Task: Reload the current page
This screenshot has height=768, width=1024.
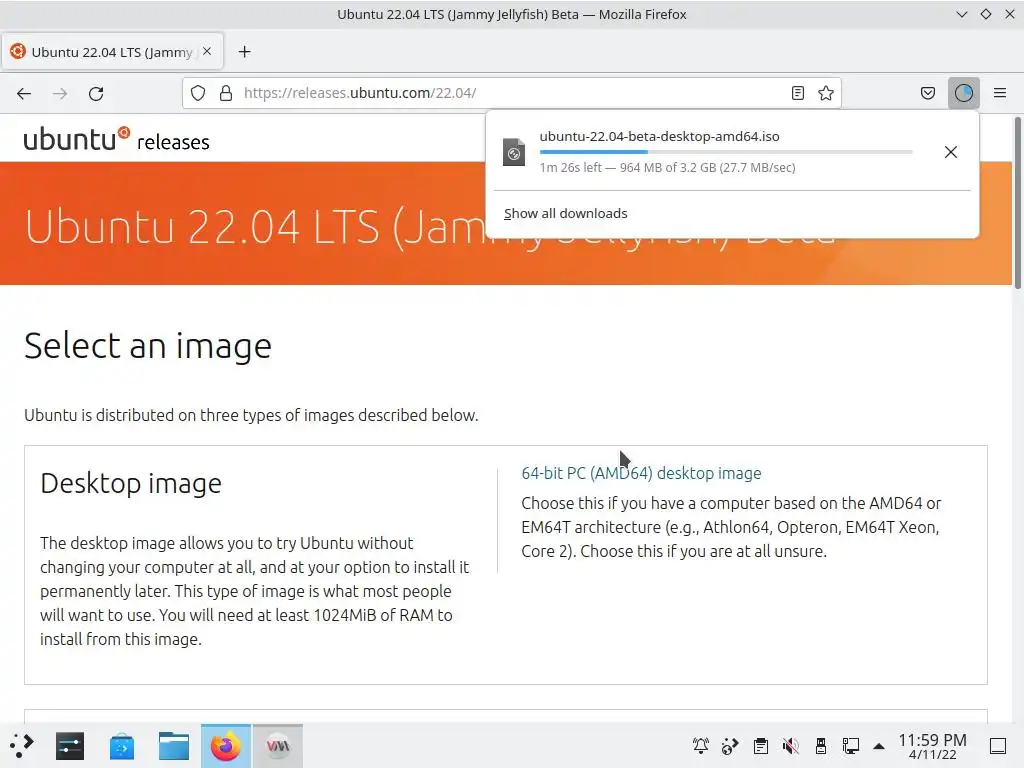Action: click(96, 93)
